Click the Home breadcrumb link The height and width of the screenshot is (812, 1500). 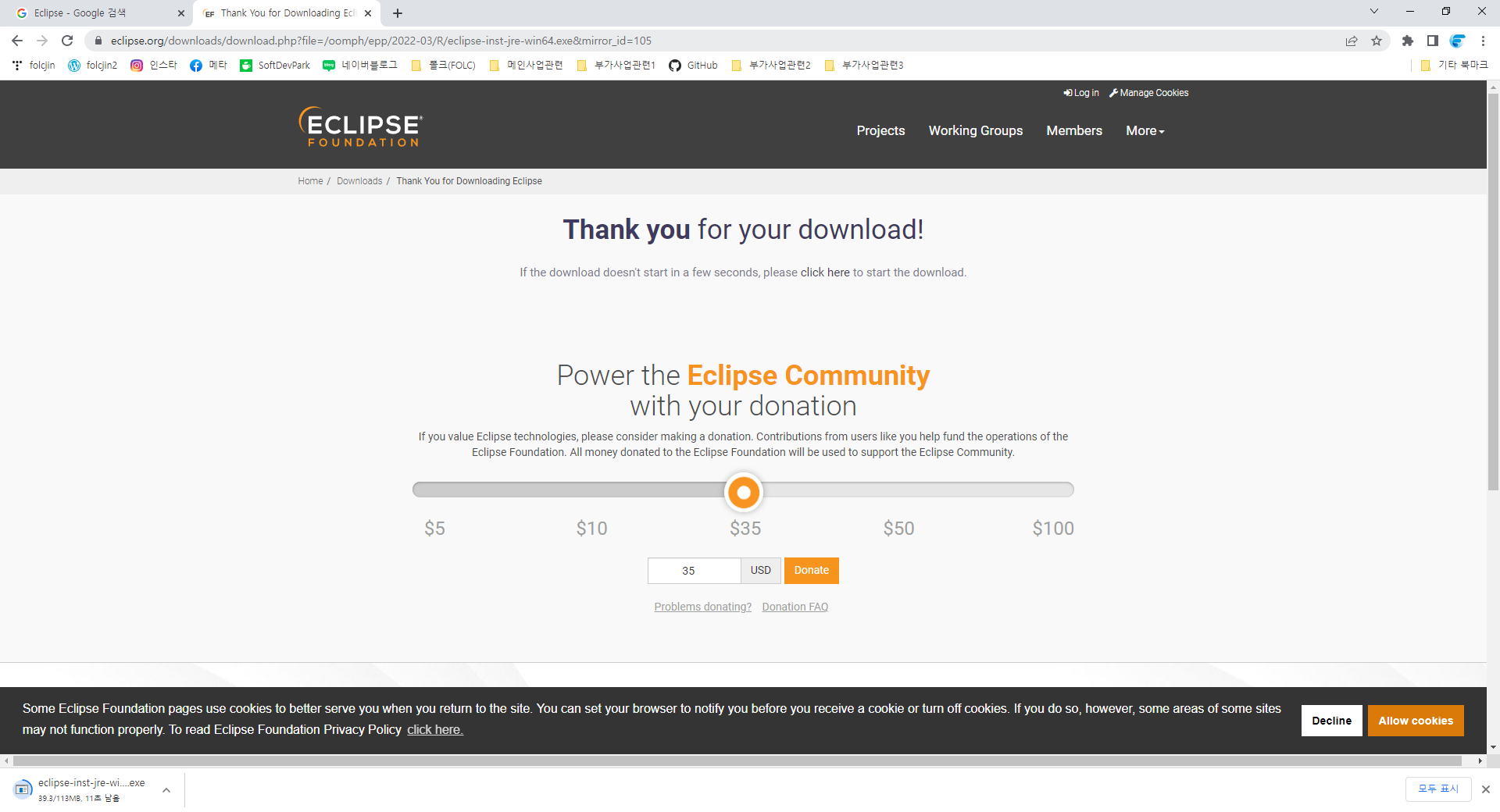(x=310, y=181)
